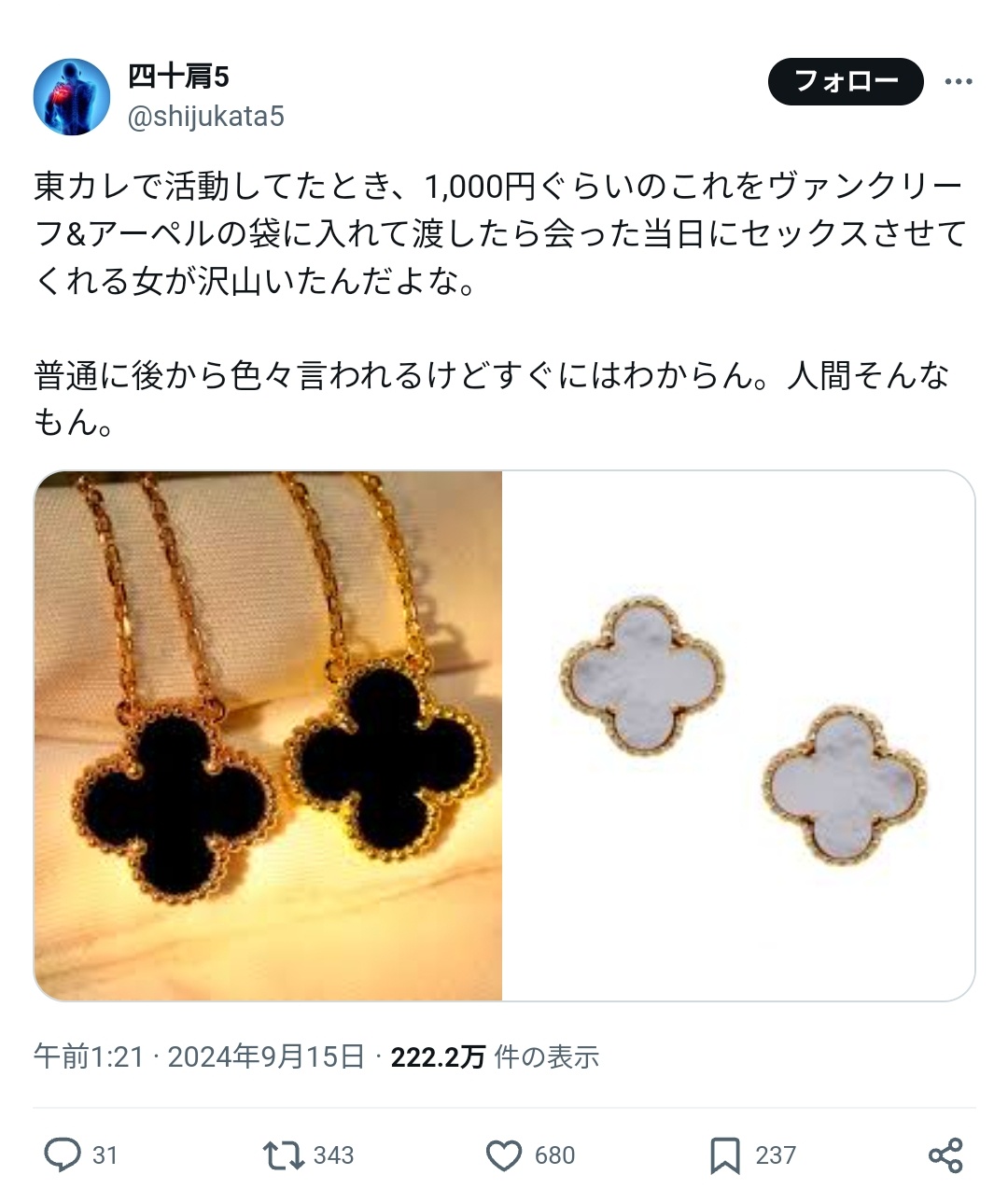Open the share icon
1008x1203 pixels.
pos(945,1155)
